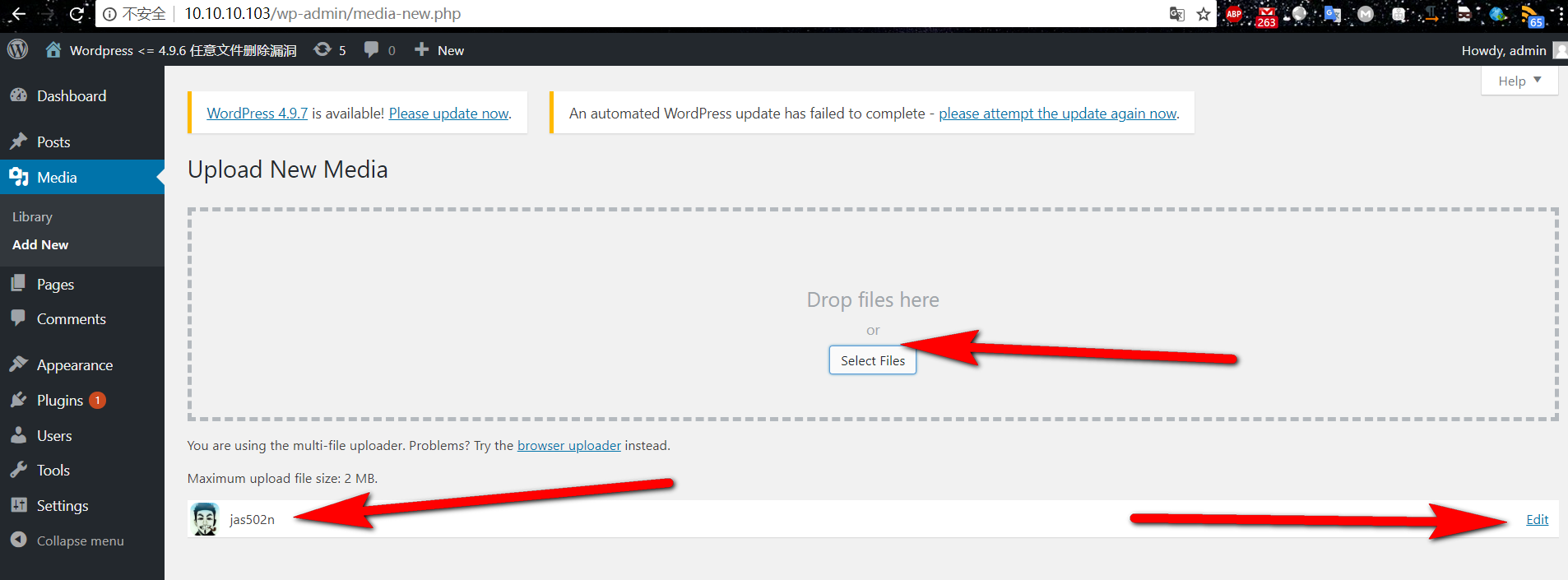Open the Plugins menu item
The image size is (1568, 580).
(60, 401)
